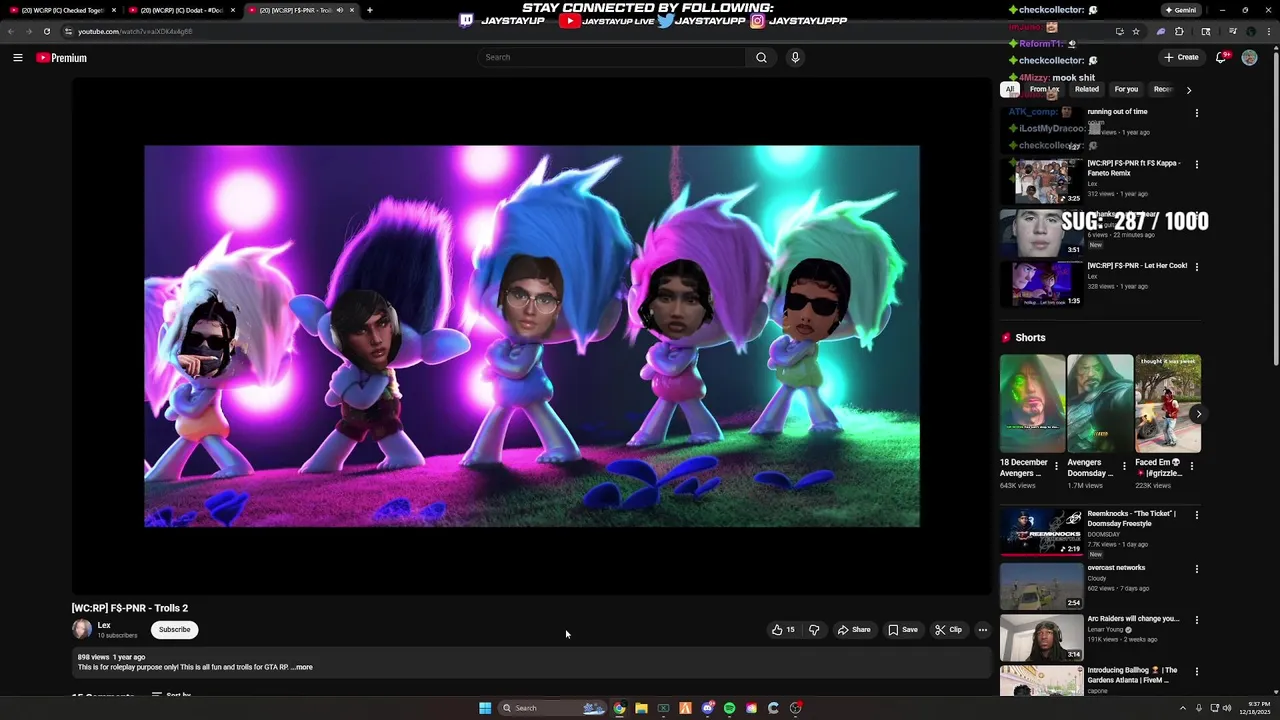Open 'Introducing Ballhog' video title
Viewport: 1280px width, 720px height.
(x=1132, y=675)
